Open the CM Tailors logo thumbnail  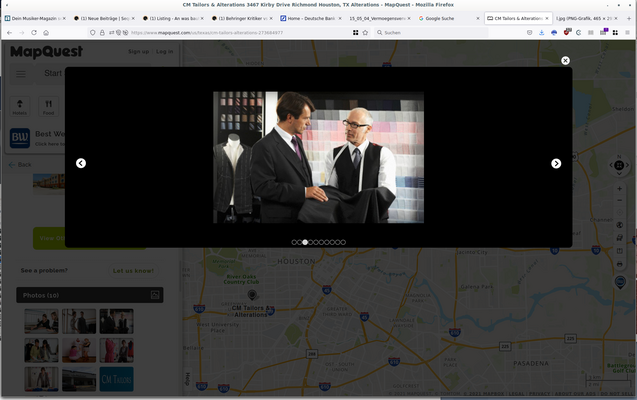click(x=117, y=379)
